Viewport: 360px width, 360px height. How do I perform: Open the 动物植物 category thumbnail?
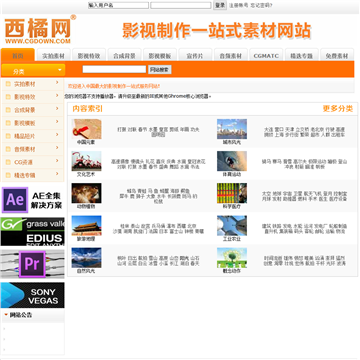(x=86, y=193)
